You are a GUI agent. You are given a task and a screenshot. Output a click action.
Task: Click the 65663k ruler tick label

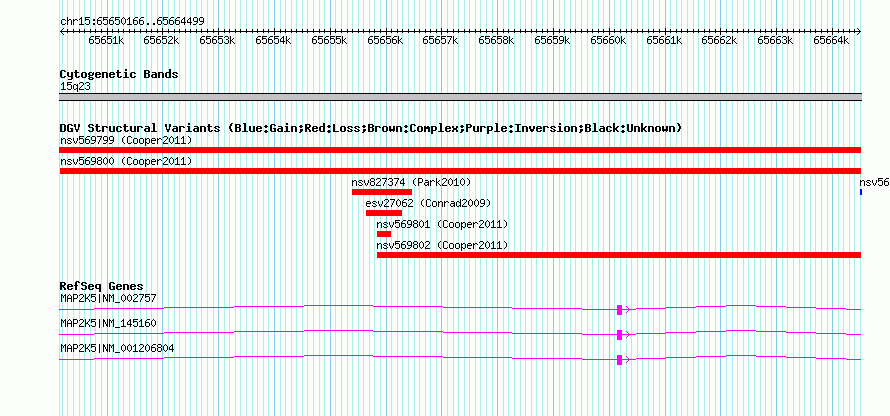pos(775,40)
